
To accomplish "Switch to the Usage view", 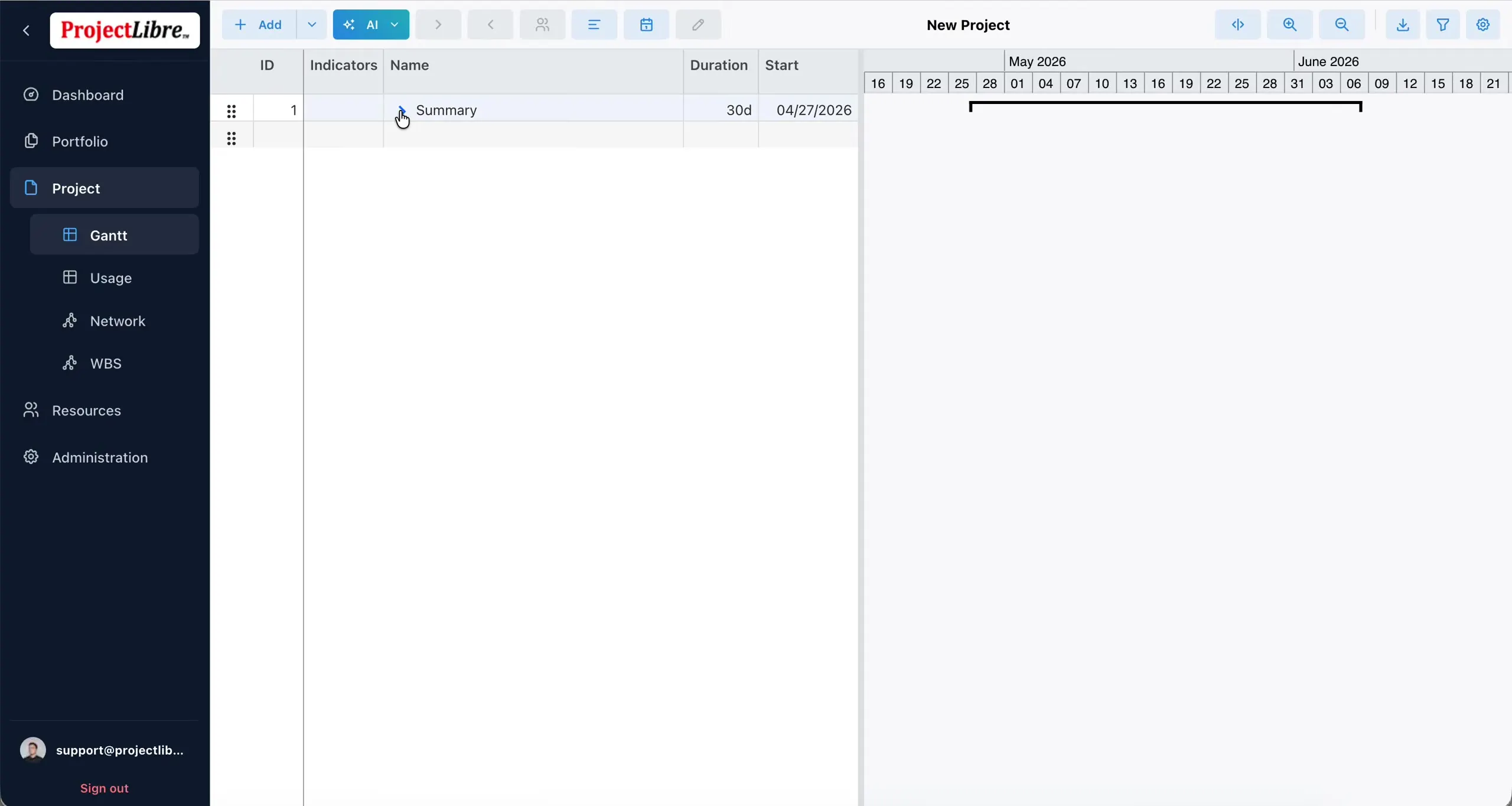I will click(x=115, y=278).
